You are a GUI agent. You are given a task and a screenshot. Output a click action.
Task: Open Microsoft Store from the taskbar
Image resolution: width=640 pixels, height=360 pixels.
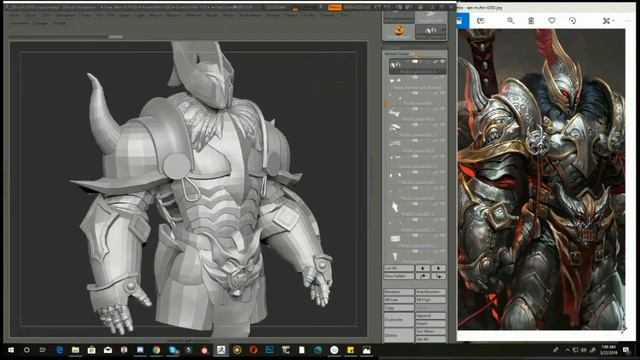(91, 350)
